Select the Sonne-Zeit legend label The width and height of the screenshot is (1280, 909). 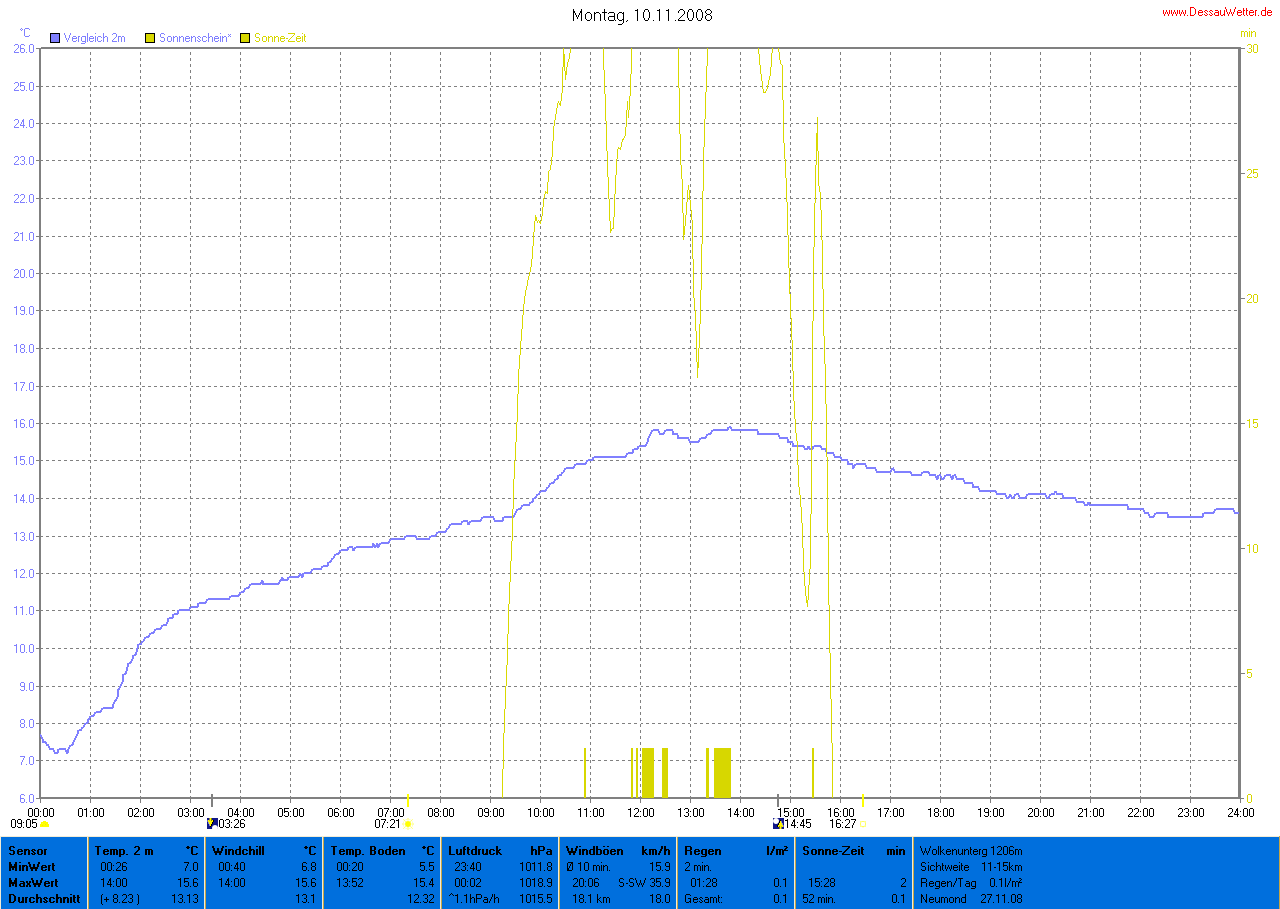coord(280,38)
